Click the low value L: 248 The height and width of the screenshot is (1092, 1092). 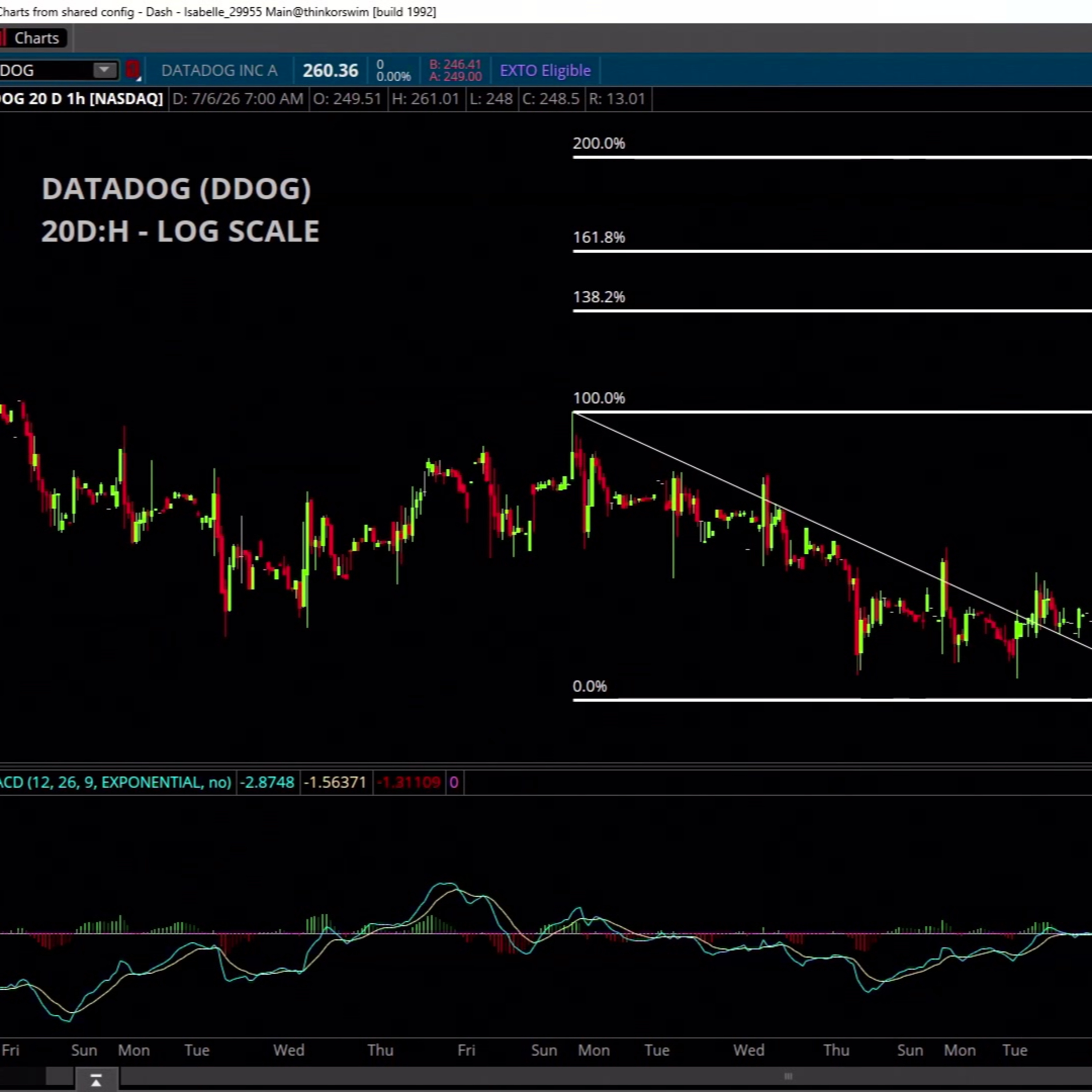[491, 99]
